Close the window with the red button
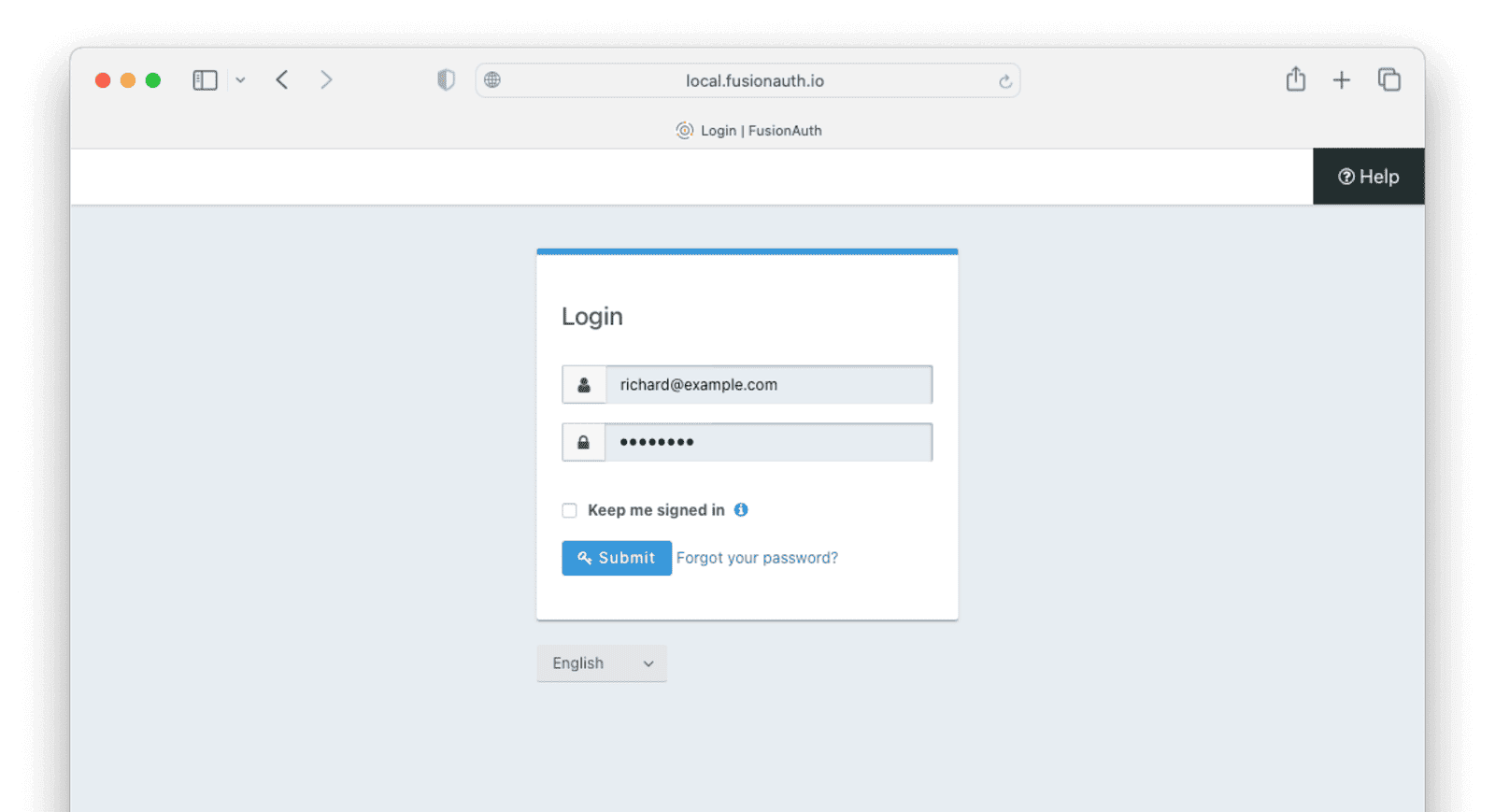Screen dimensions: 1495x812 (x=103, y=80)
